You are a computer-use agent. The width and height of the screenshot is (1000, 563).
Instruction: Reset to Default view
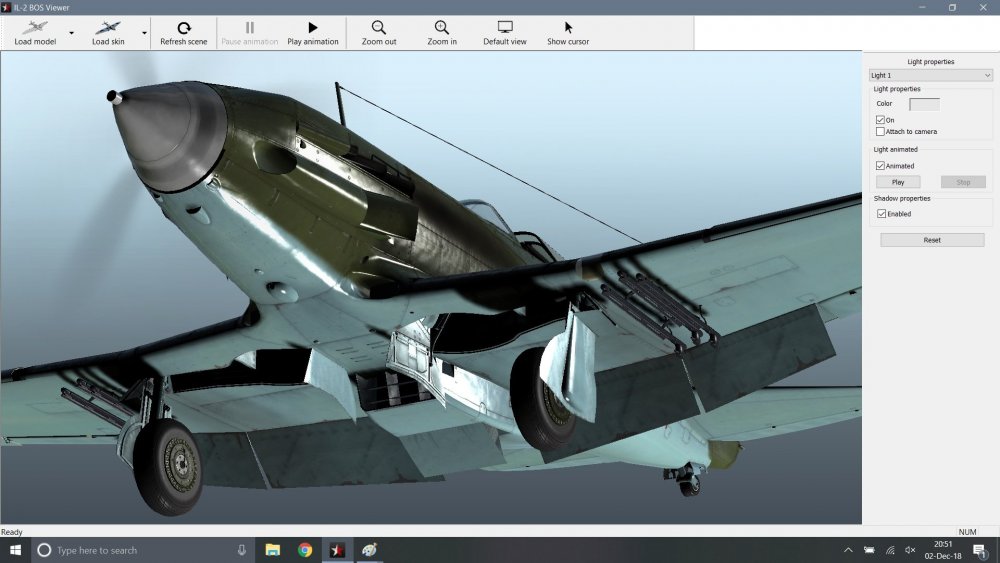click(x=505, y=28)
